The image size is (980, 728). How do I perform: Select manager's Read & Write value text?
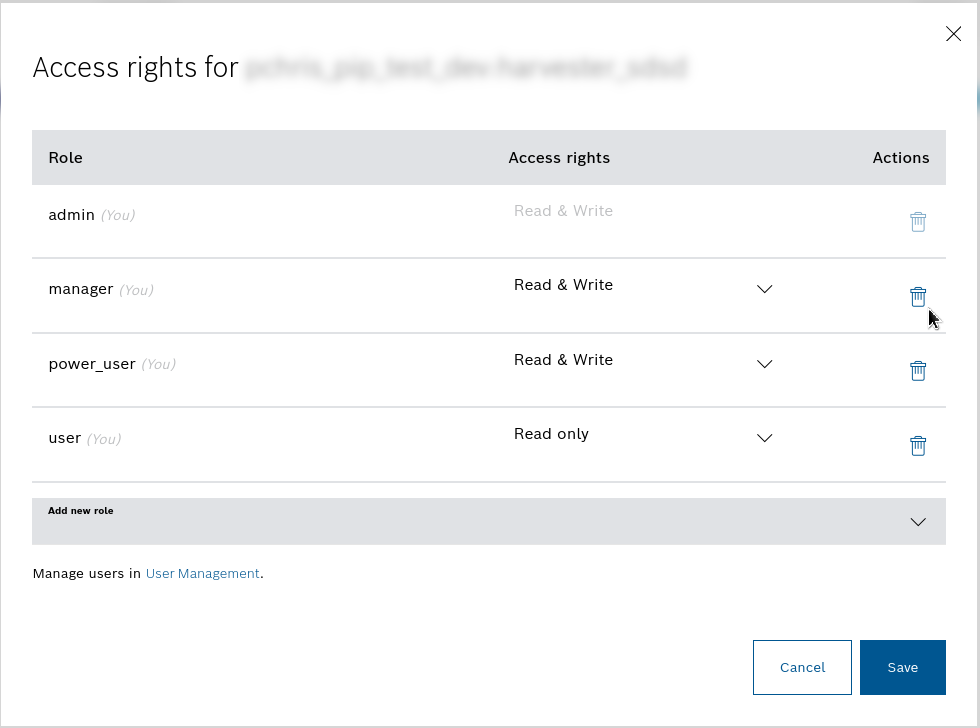point(563,285)
